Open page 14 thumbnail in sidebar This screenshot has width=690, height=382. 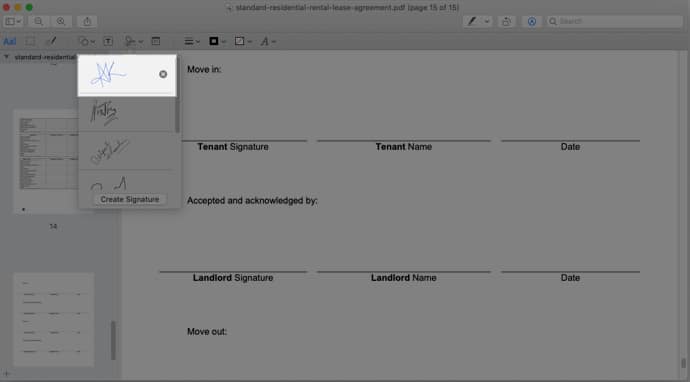[53, 162]
